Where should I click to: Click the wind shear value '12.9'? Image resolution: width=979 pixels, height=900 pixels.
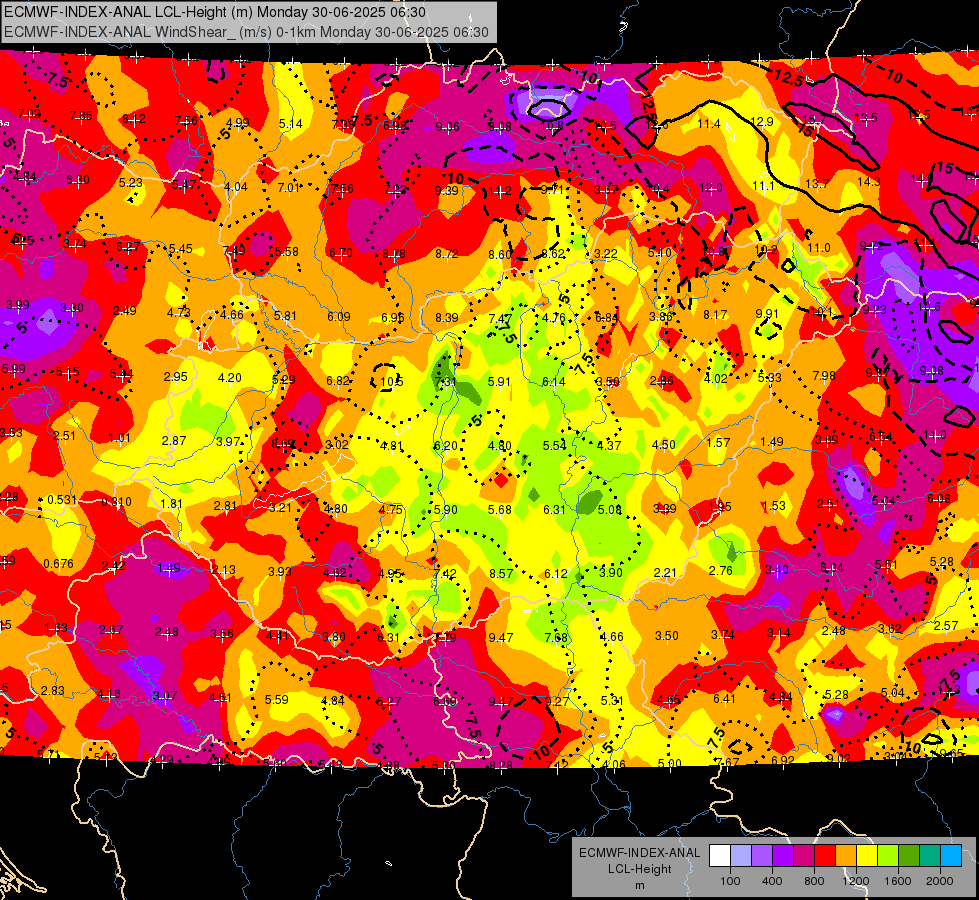click(x=762, y=122)
